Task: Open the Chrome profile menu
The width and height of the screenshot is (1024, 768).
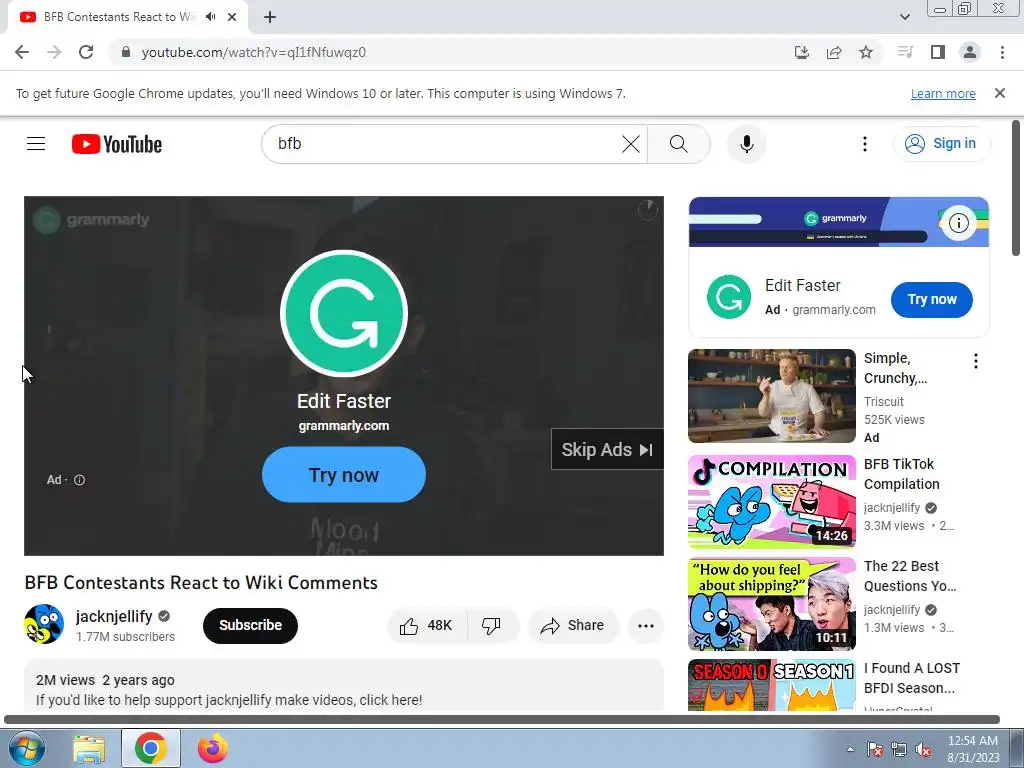Action: tap(970, 52)
